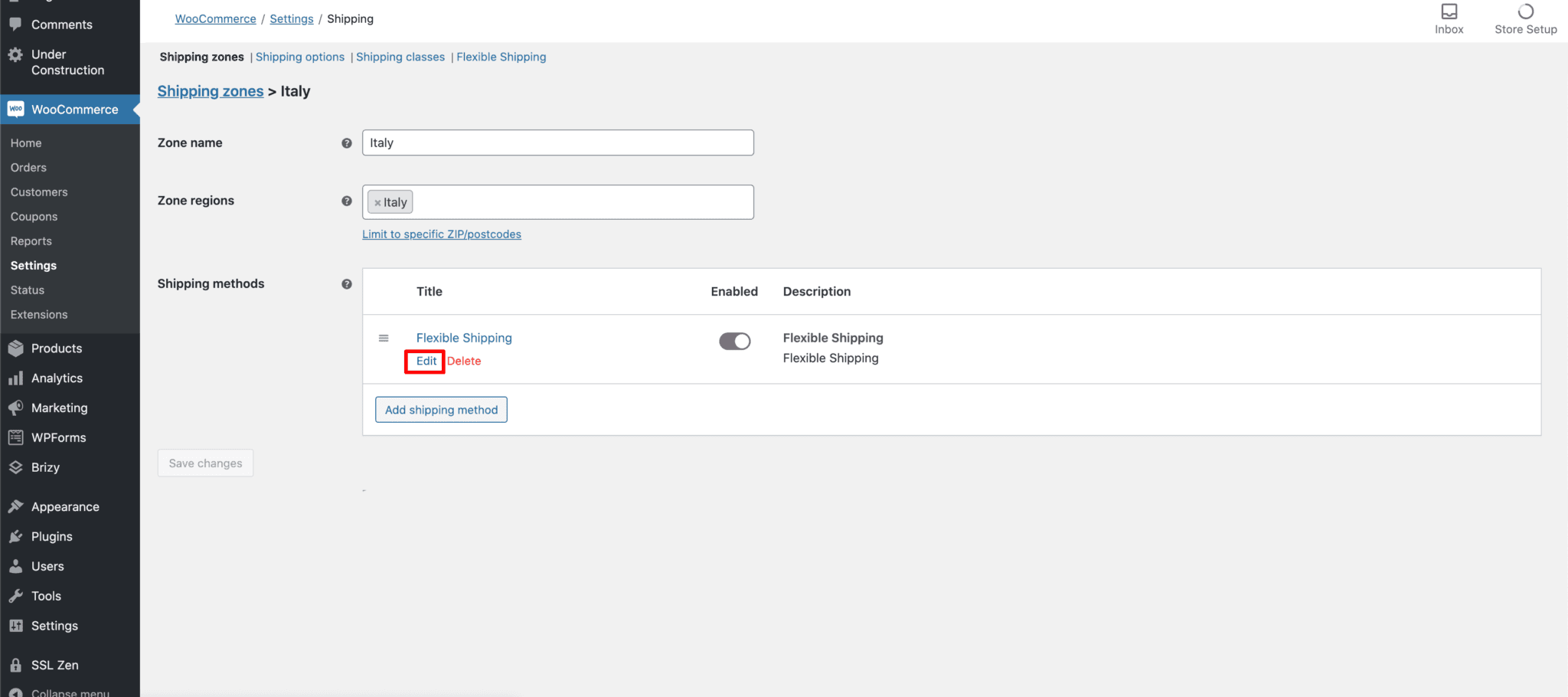The image size is (1568, 697).
Task: Switch to the Flexible Shipping section tab
Action: [501, 57]
